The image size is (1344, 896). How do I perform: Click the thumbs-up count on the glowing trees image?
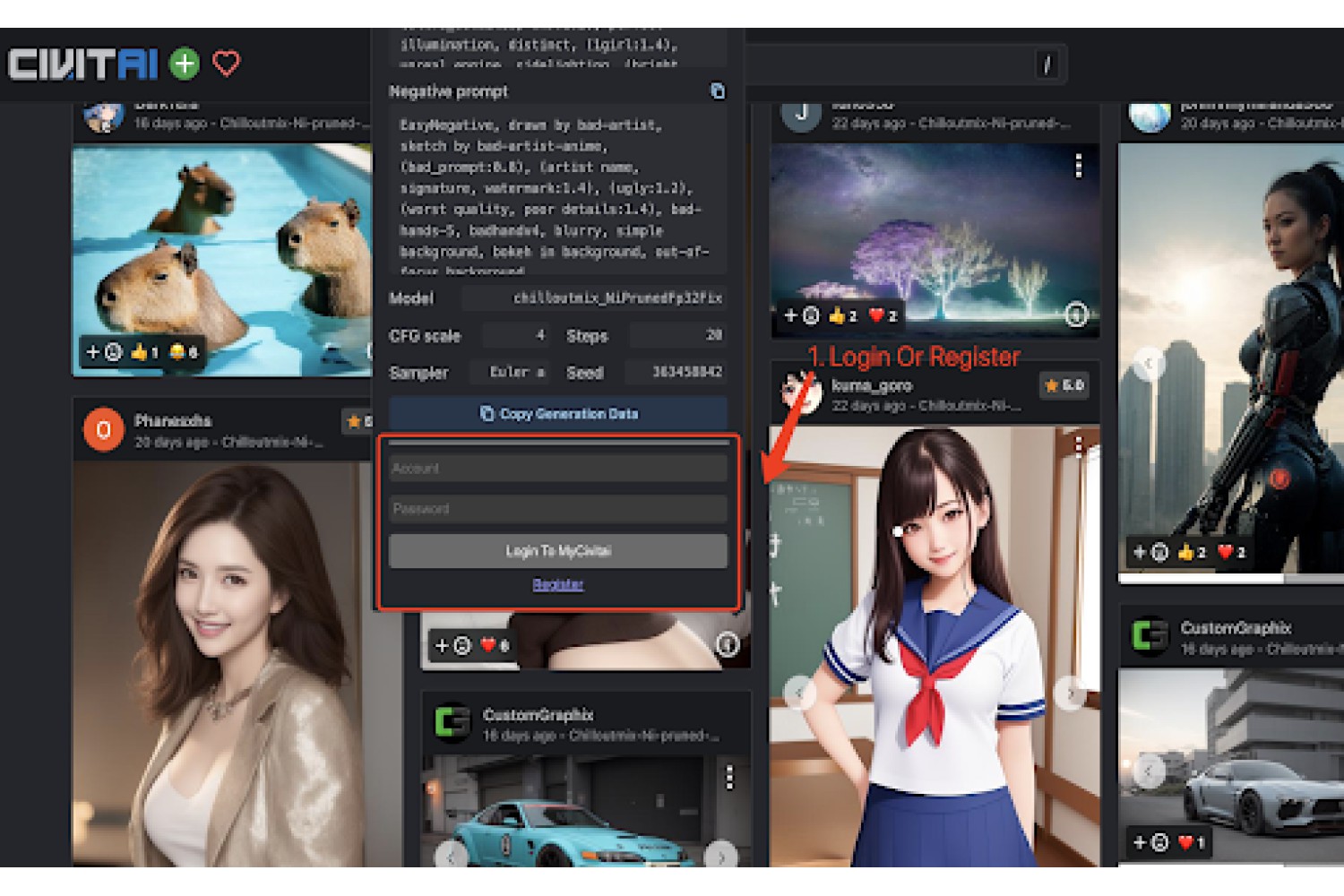[x=843, y=315]
